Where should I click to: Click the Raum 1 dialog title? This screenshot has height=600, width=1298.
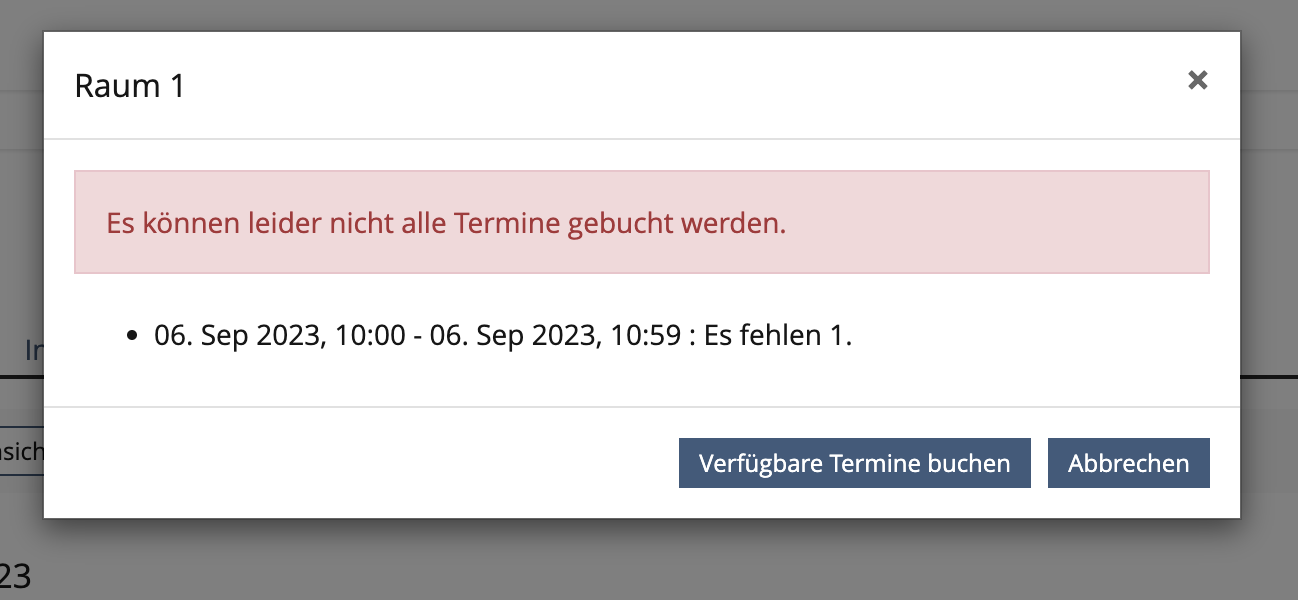pos(130,86)
